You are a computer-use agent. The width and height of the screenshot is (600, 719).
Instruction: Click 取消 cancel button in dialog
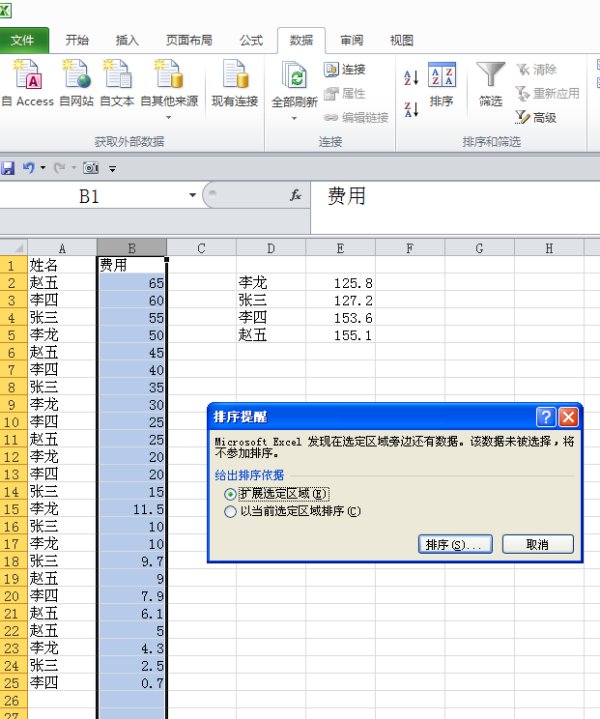tap(538, 544)
